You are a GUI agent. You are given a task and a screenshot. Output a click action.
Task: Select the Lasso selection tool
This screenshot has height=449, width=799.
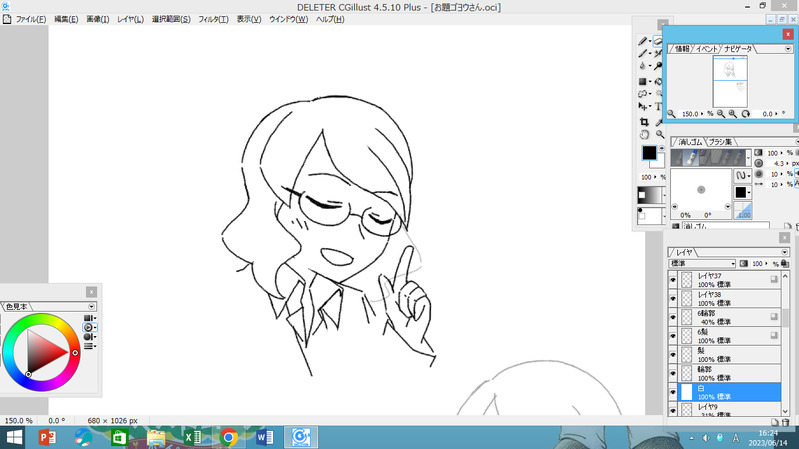(x=643, y=94)
